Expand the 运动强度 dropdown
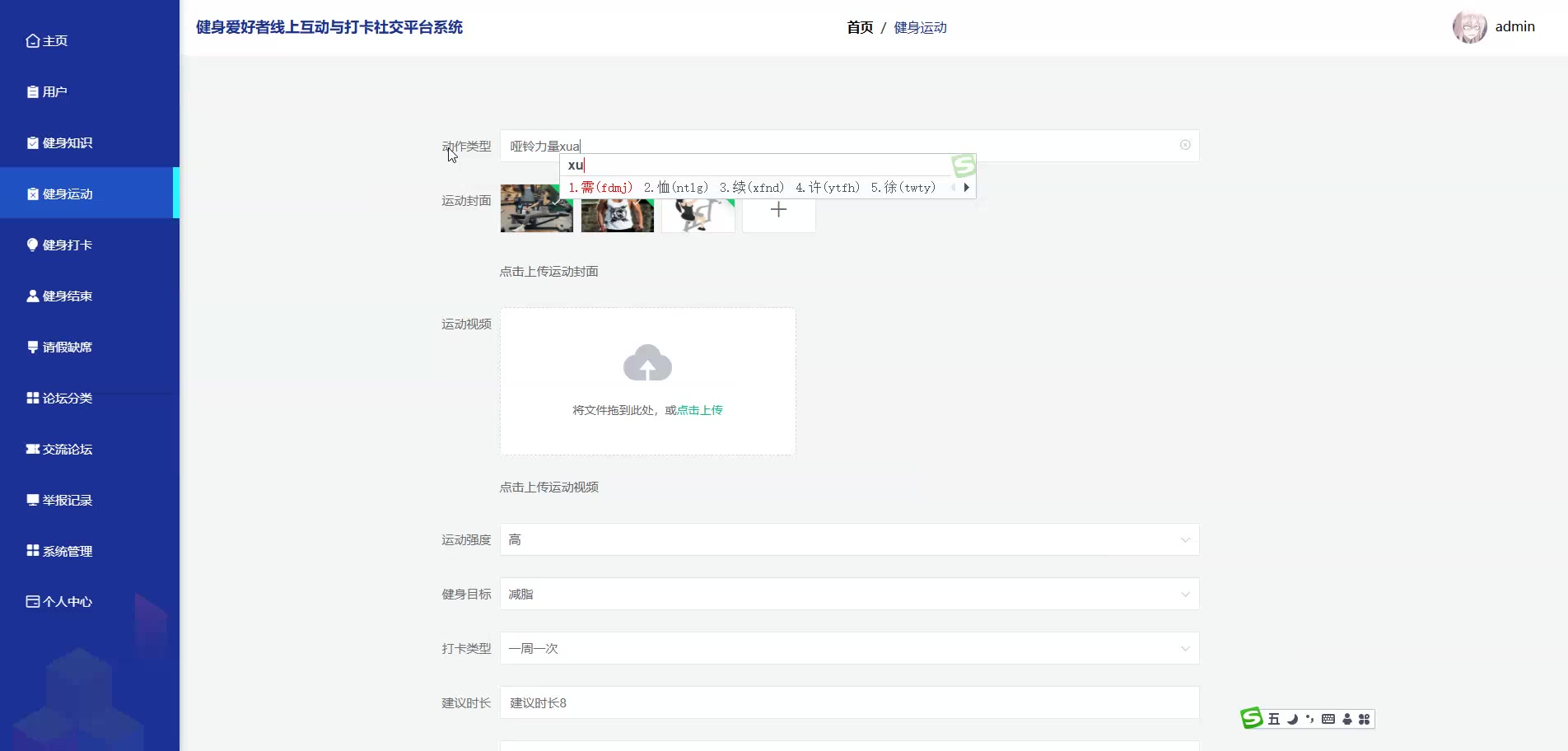The width and height of the screenshot is (1568, 751). point(1185,540)
